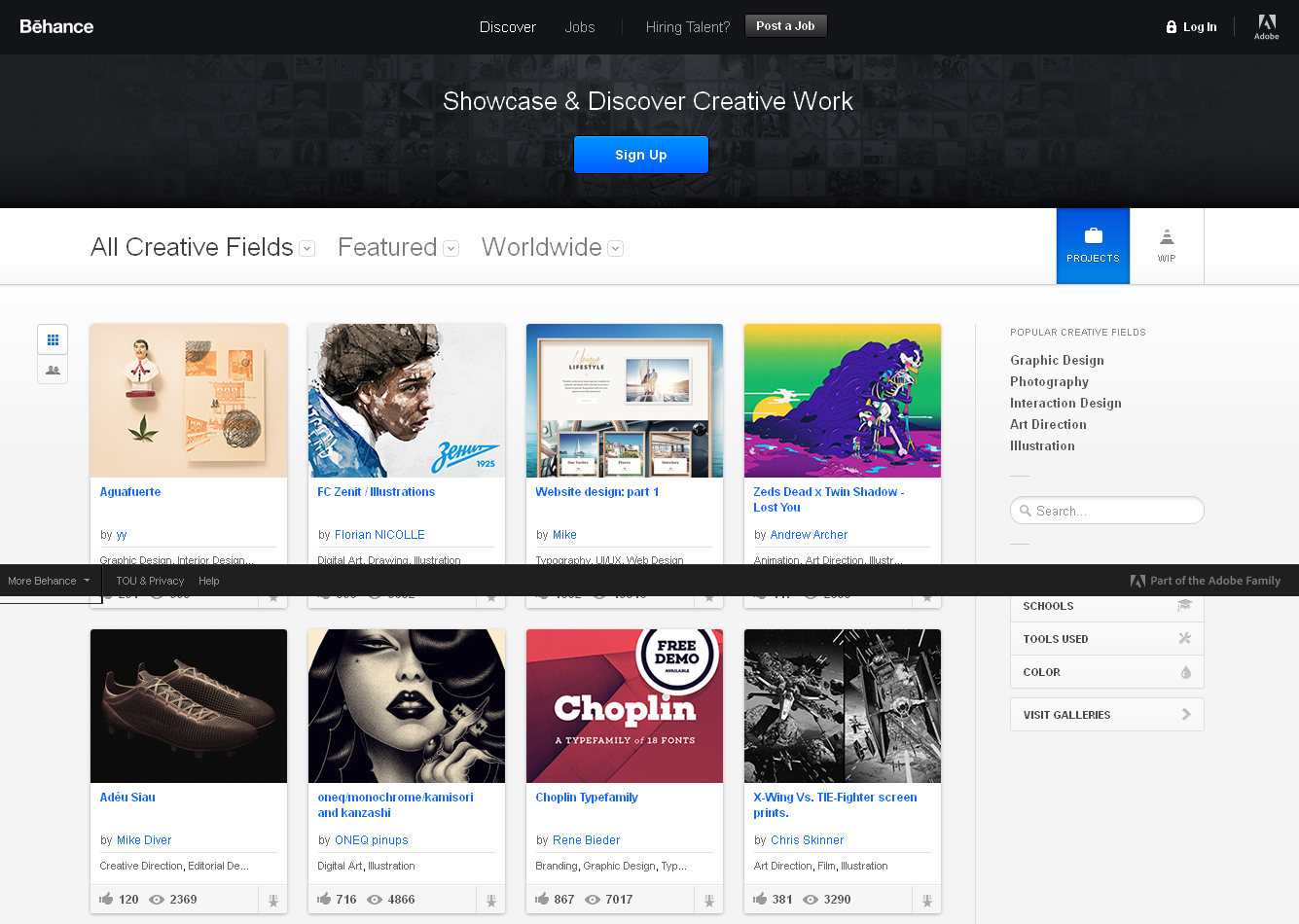Open the All Creative Fields dropdown
This screenshot has height=924, width=1299.
(307, 249)
